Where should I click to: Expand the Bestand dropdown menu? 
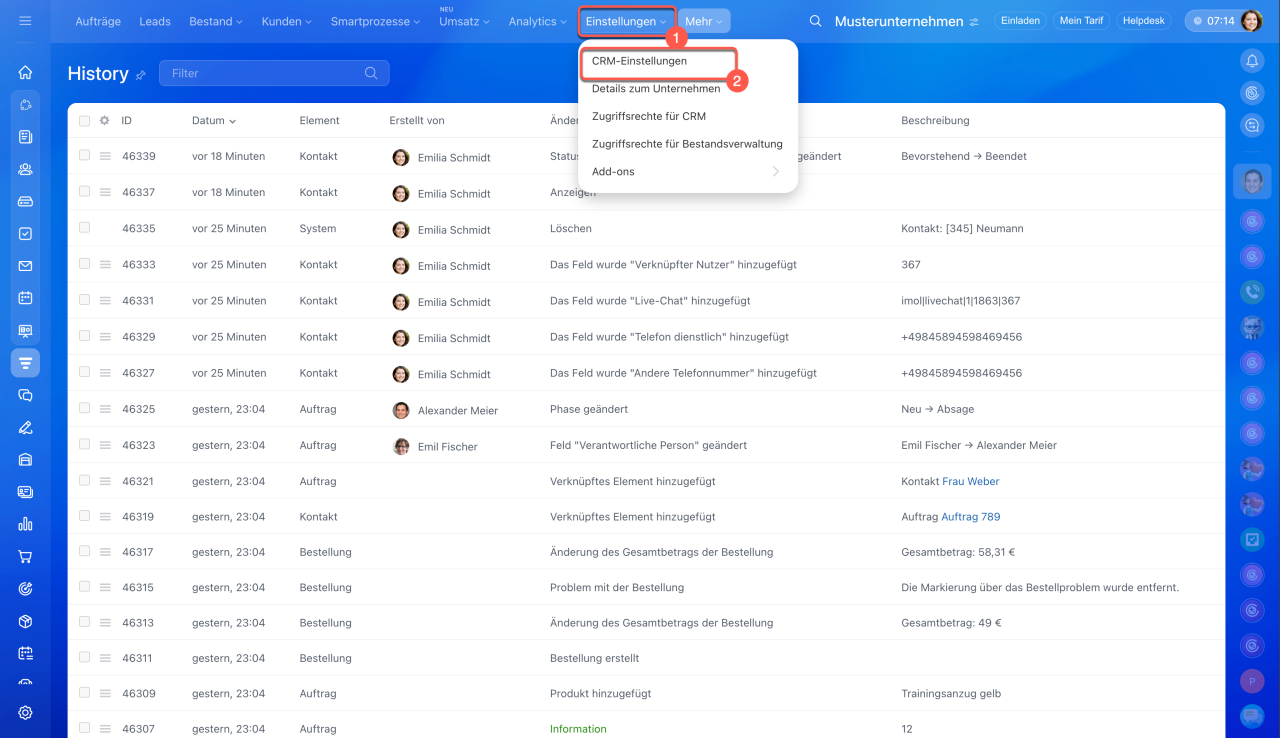[216, 21]
